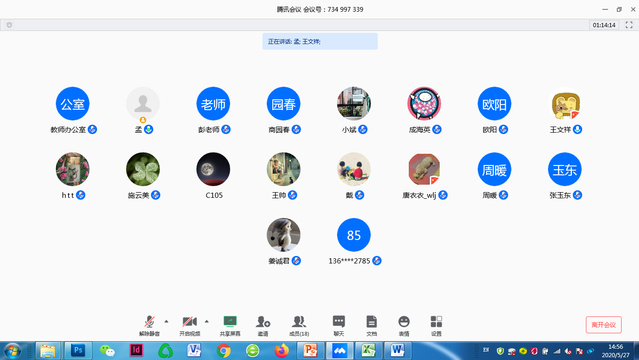Expand audio options arrow beside microphone
The image size is (639, 360).
tap(166, 322)
